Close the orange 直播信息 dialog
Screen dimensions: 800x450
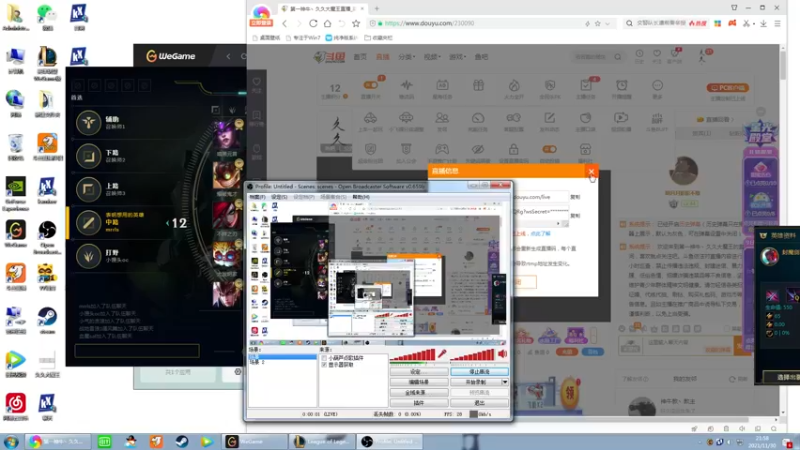(591, 171)
